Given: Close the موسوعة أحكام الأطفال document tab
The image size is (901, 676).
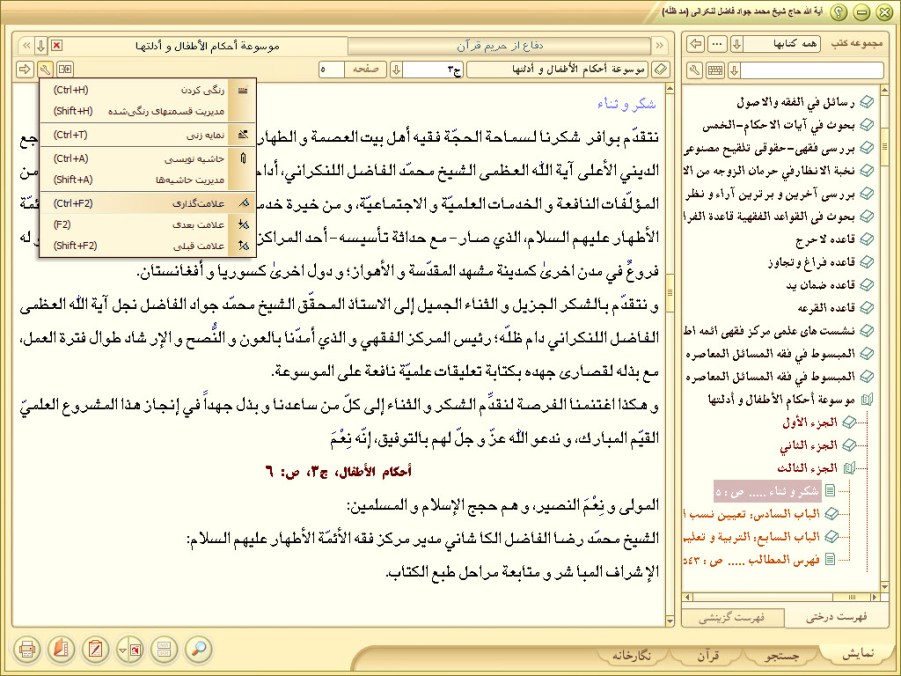Looking at the screenshot, I should [56, 46].
